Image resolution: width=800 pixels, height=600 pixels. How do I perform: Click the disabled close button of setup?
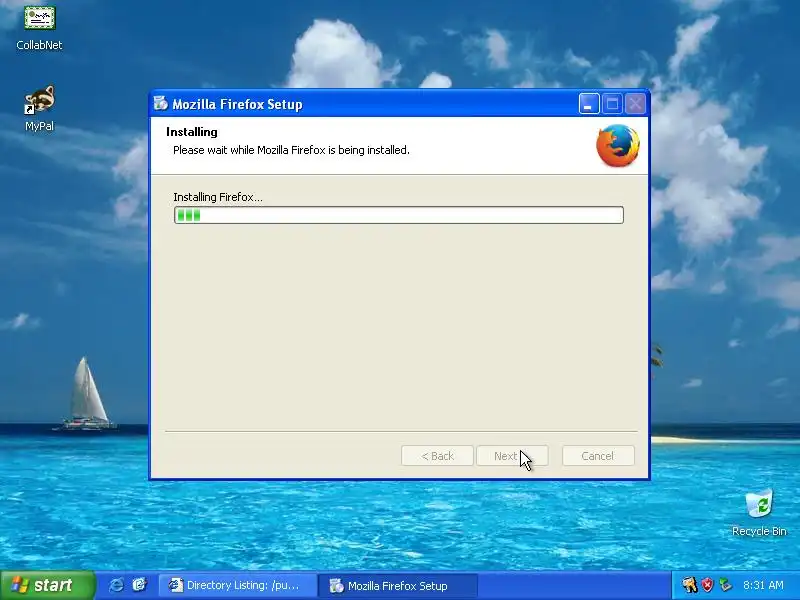coord(635,104)
